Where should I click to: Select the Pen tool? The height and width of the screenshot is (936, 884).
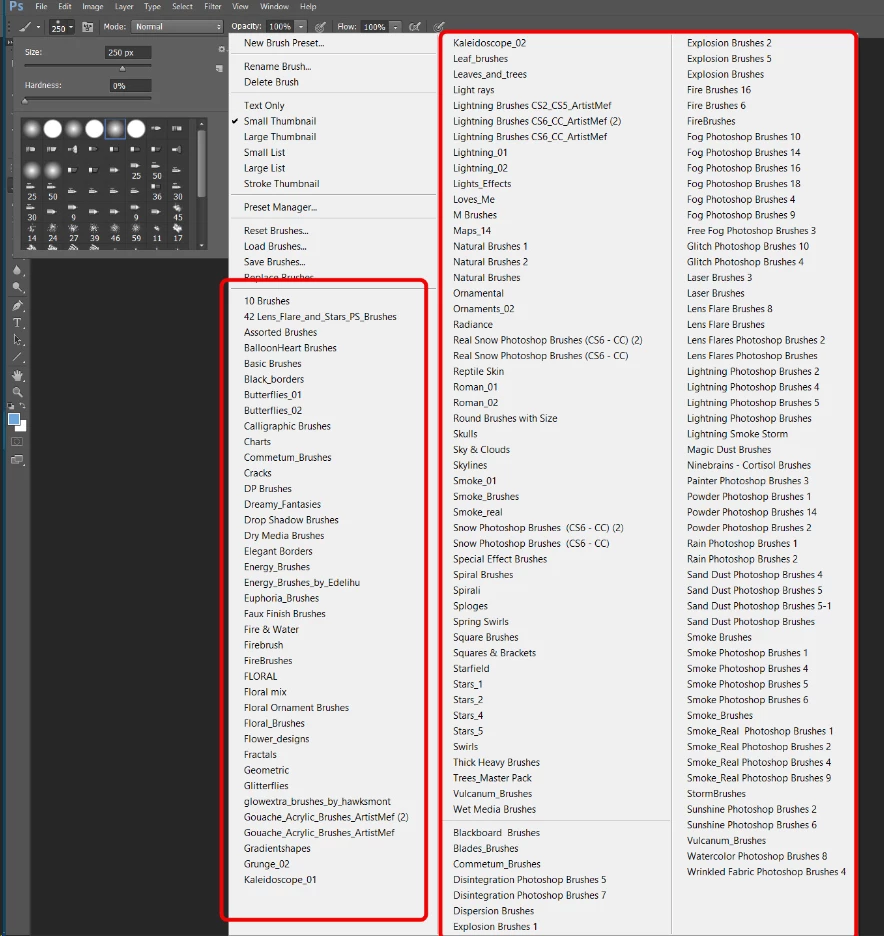point(17,306)
